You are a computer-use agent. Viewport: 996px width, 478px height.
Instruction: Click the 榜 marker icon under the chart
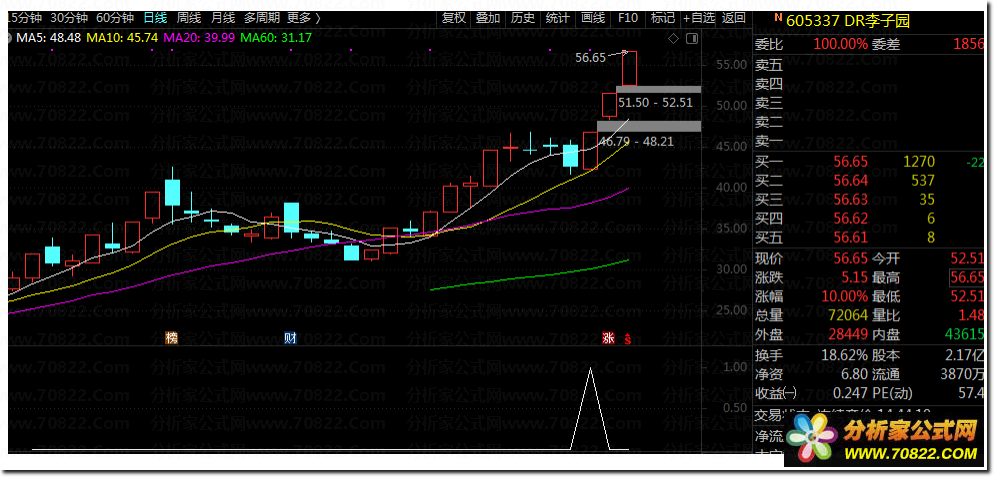(172, 338)
